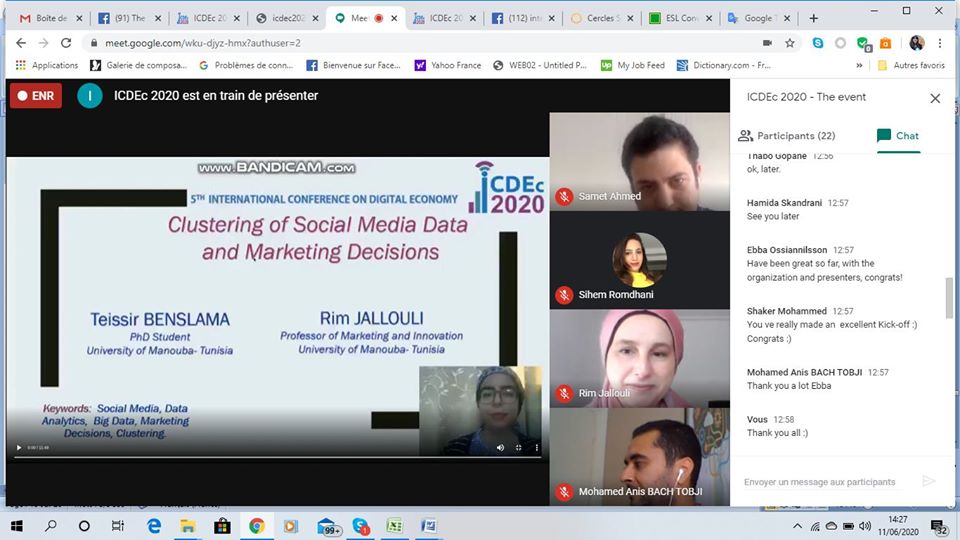Open the Bienvenue sur Face... bookmark
This screenshot has height=540, width=960.
coord(353,65)
